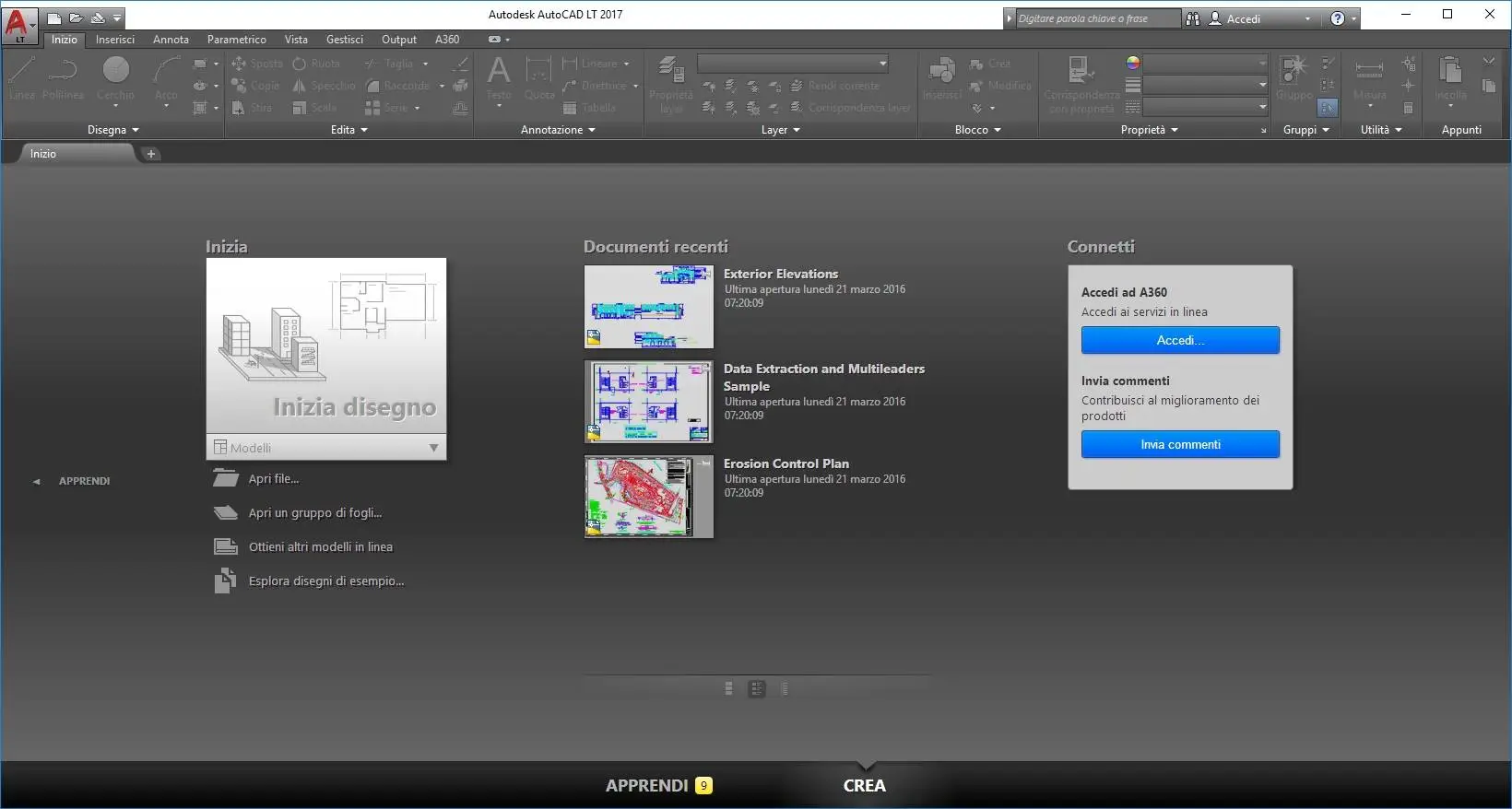Open the A360 ribbon tab
The image size is (1512, 809).
(447, 40)
